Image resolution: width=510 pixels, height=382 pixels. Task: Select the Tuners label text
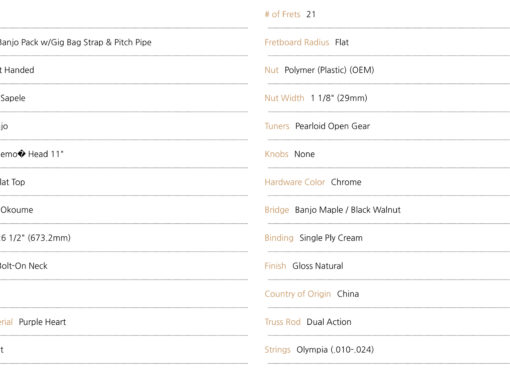277,126
